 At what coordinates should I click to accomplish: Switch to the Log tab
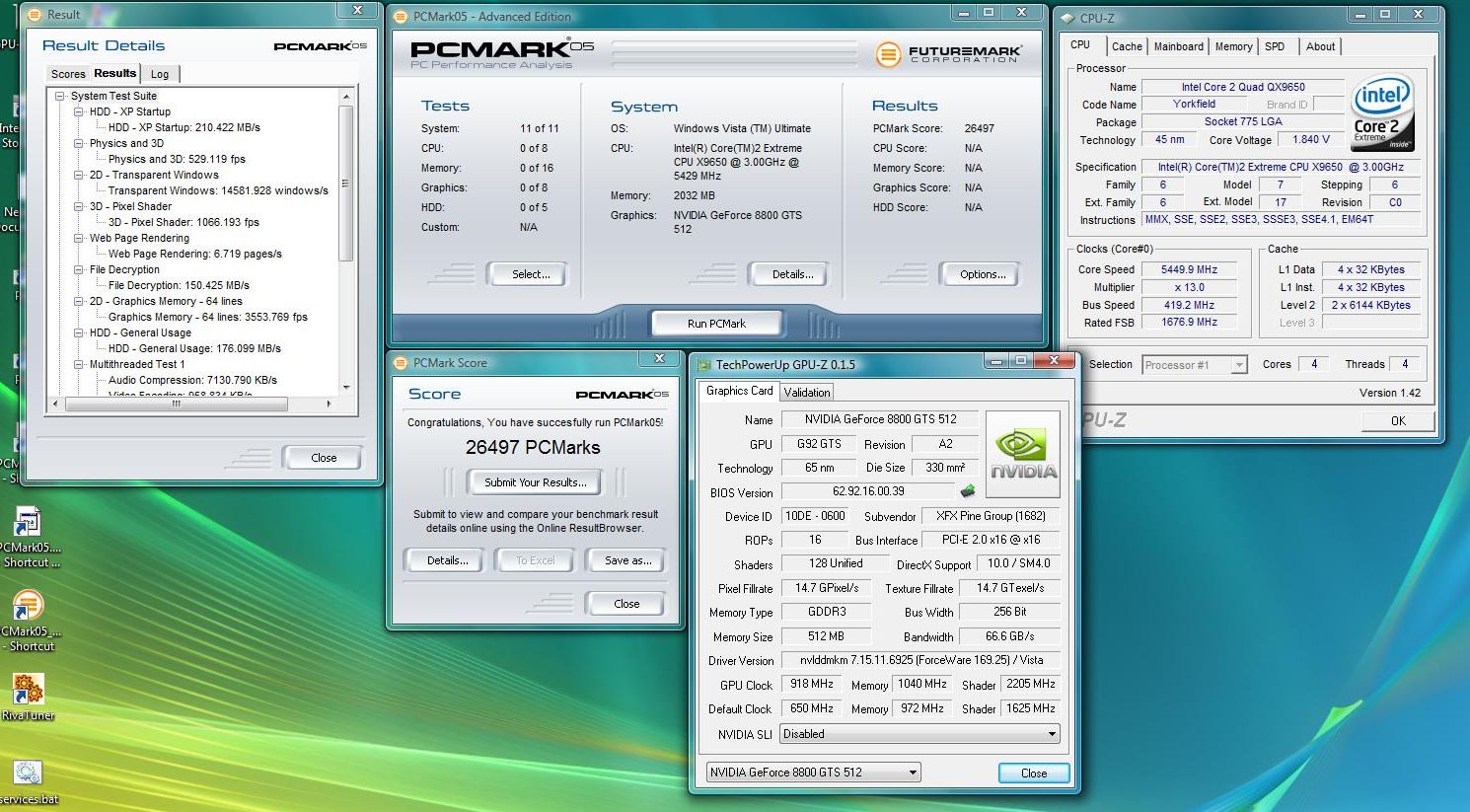(160, 74)
